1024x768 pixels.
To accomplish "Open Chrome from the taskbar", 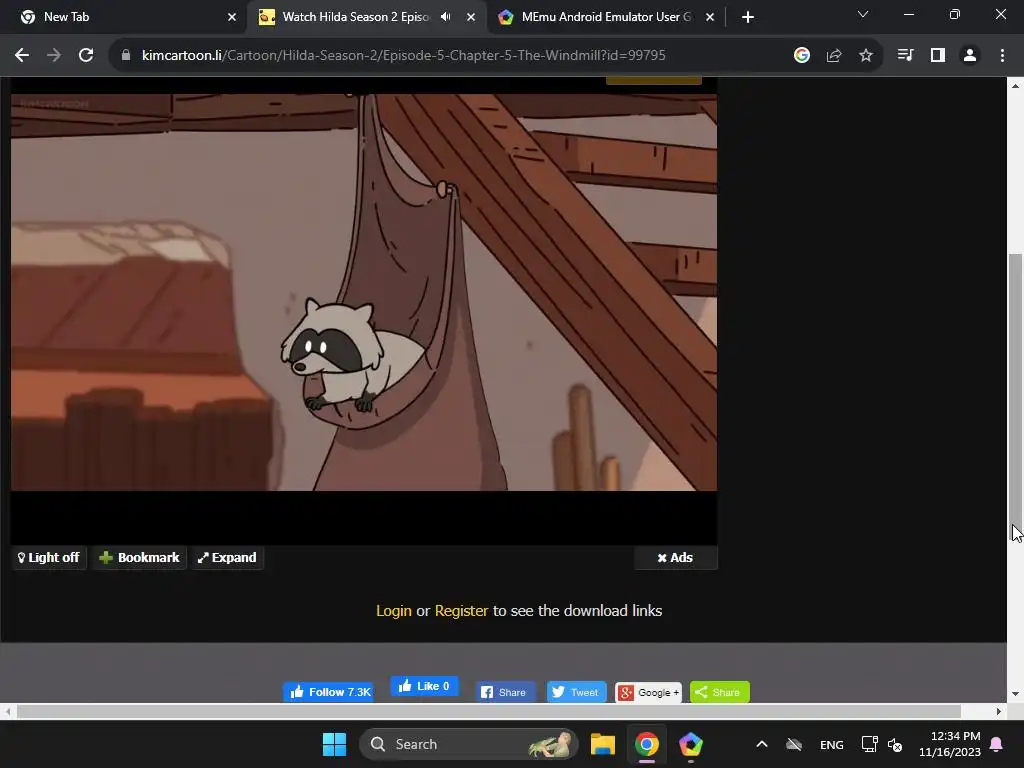I will pyautogui.click(x=647, y=744).
